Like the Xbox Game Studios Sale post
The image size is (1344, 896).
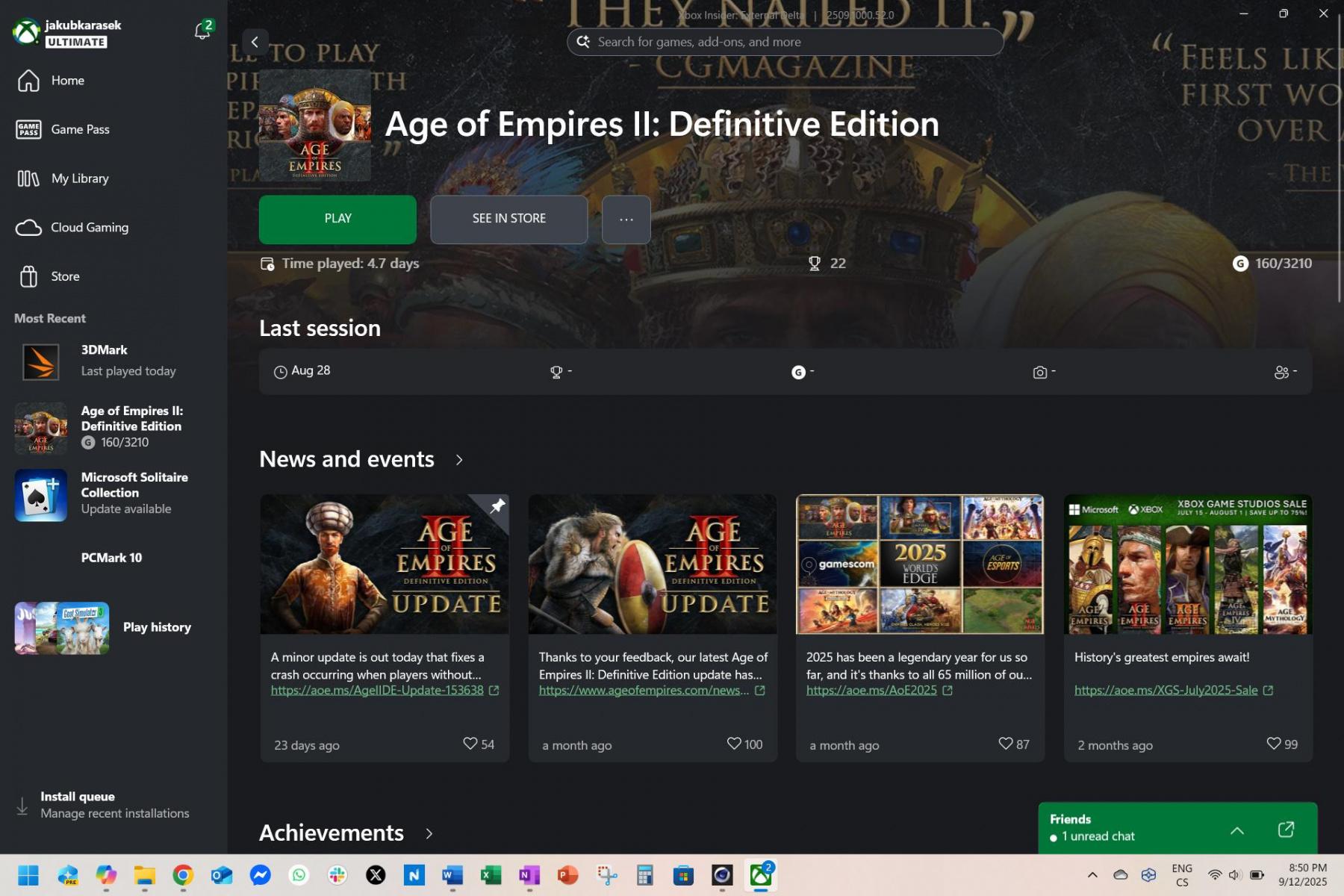click(x=1273, y=744)
